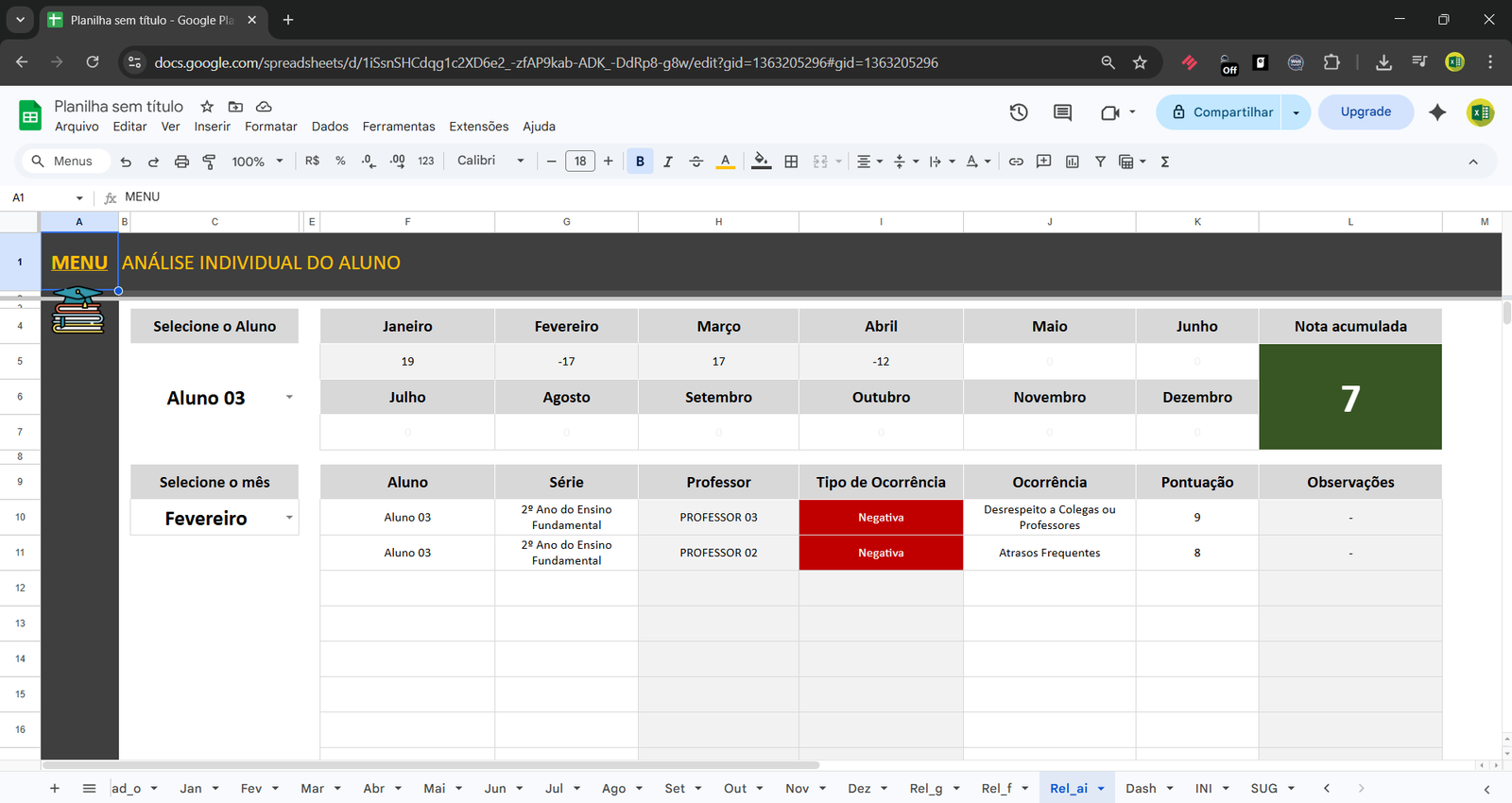Expand the Aluno 03 student dropdown
Image resolution: width=1512 pixels, height=803 pixels.
coord(289,398)
